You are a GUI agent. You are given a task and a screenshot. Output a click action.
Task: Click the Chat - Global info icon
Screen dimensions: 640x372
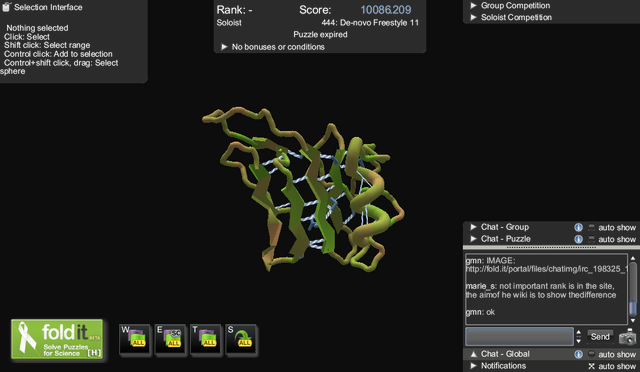point(578,354)
